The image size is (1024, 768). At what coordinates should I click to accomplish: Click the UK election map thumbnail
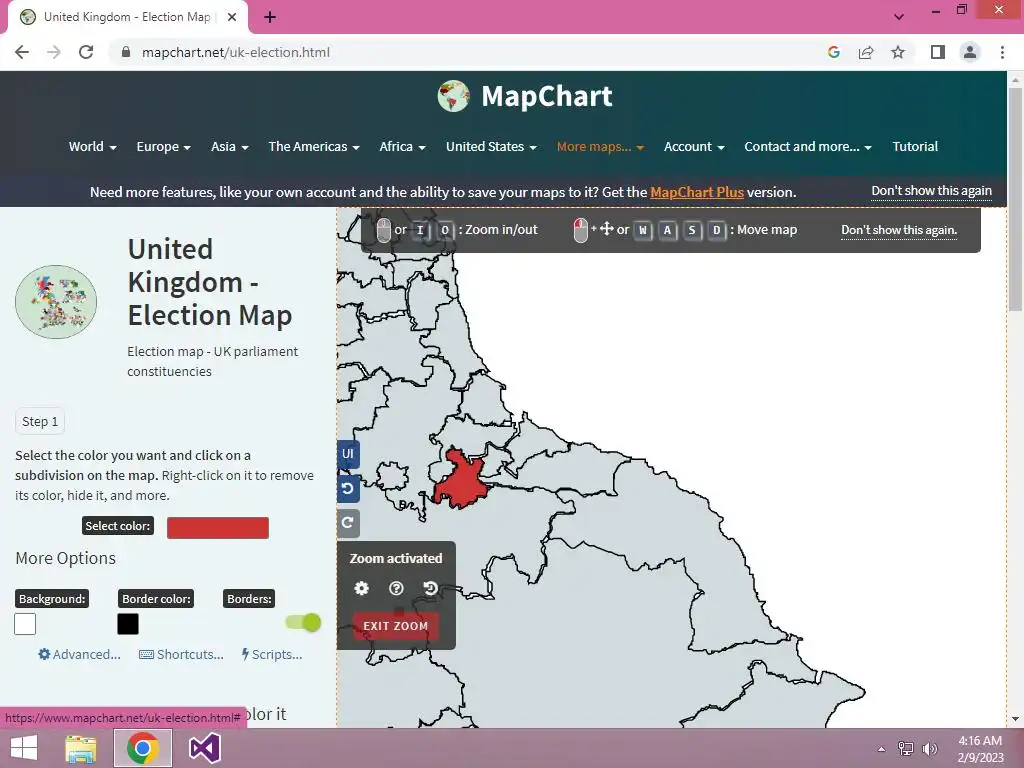pos(56,302)
